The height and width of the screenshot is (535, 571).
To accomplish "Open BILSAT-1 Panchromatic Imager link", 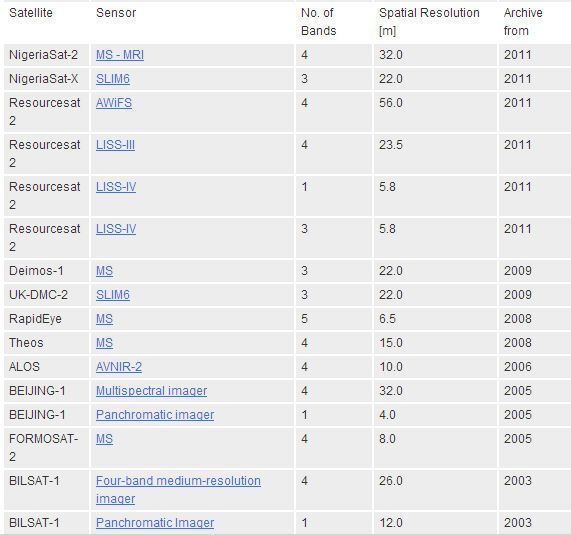I will pos(155,523).
